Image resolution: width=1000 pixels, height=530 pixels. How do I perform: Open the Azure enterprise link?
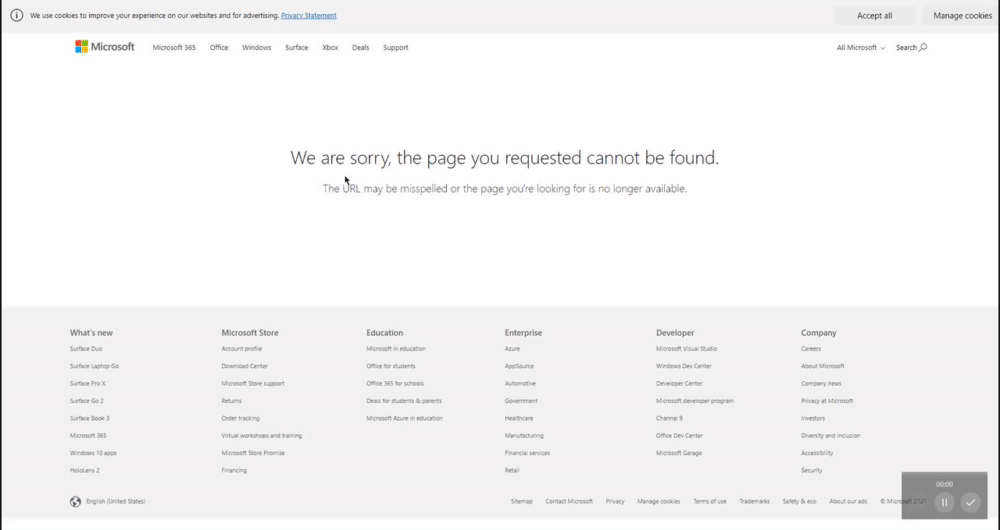[x=512, y=349]
